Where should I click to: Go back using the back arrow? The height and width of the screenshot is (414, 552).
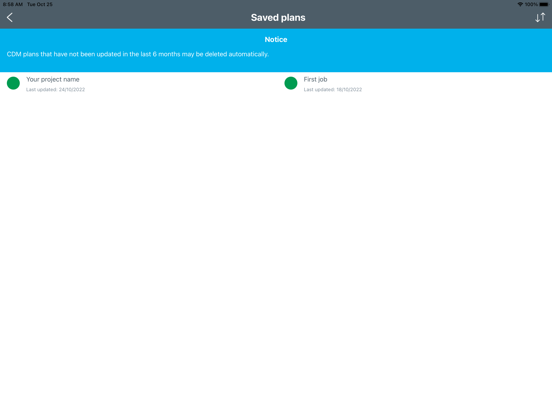10,18
